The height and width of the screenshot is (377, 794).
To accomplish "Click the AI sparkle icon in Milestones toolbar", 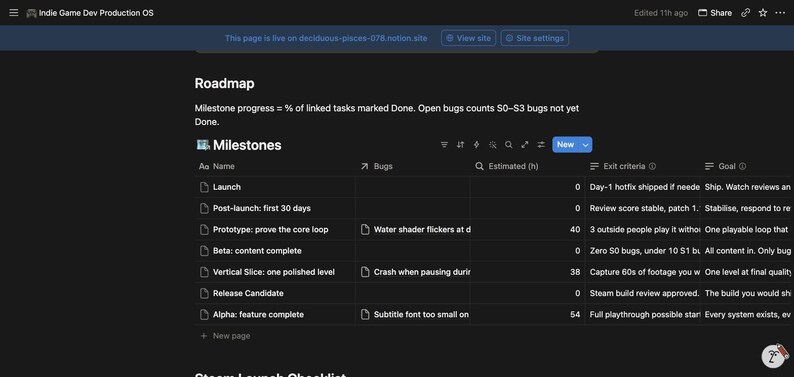I will 493,145.
